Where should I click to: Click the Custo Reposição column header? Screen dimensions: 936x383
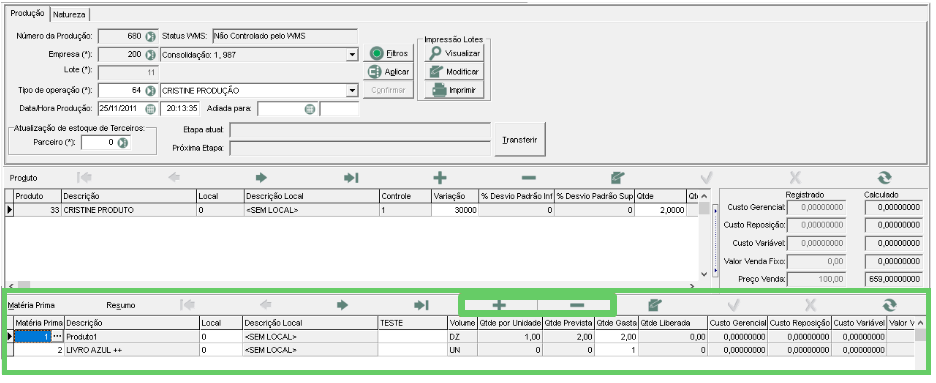click(x=799, y=323)
